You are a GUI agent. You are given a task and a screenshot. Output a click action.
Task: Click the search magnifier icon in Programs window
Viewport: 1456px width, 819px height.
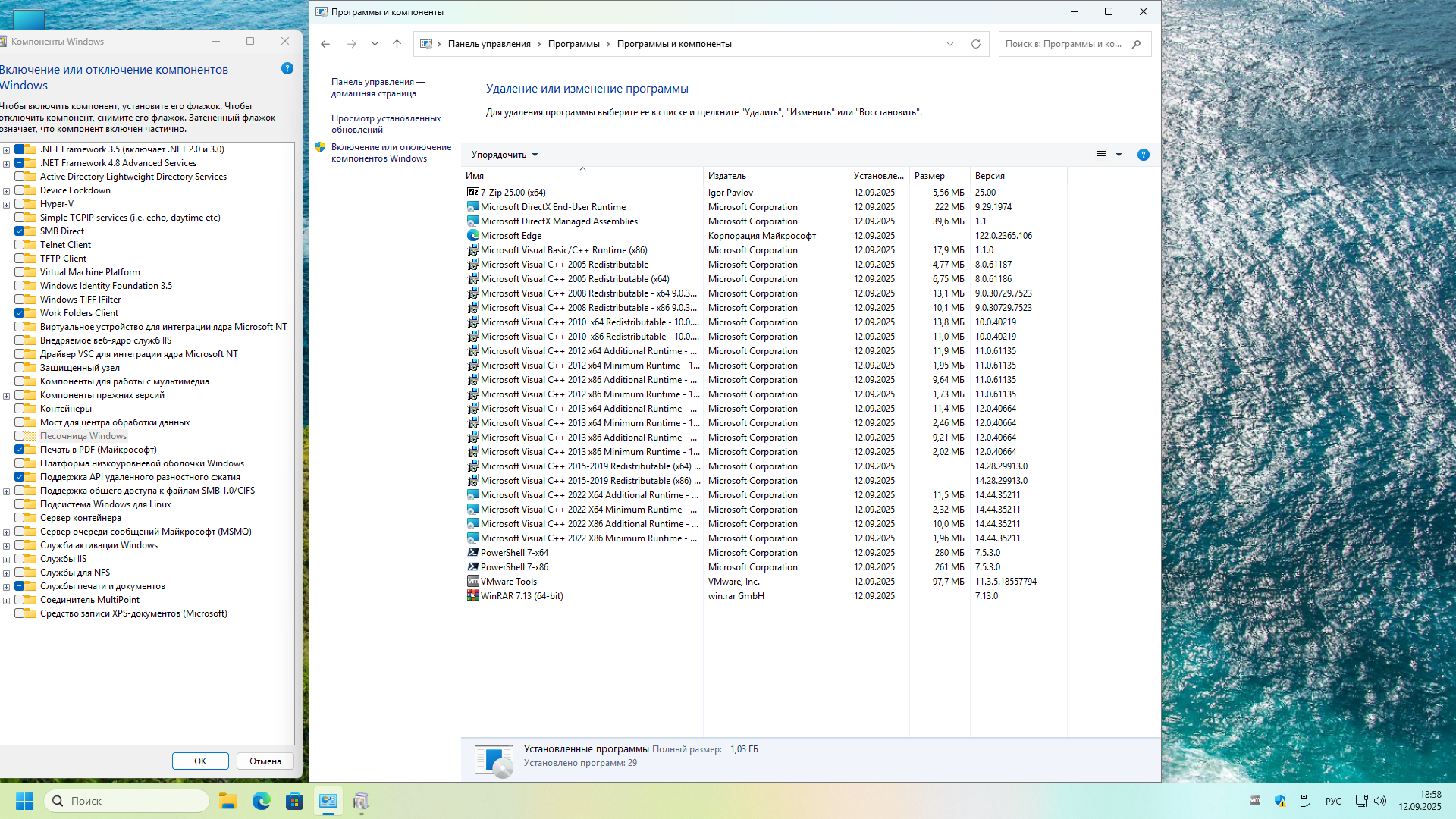(x=1136, y=44)
